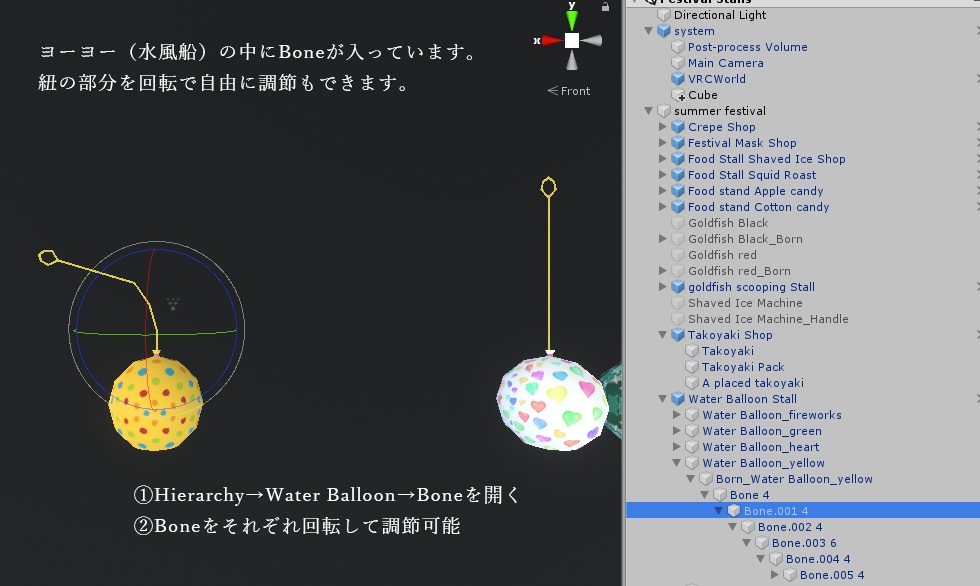Select the Main Camera object
The height and width of the screenshot is (586, 980).
(726, 63)
